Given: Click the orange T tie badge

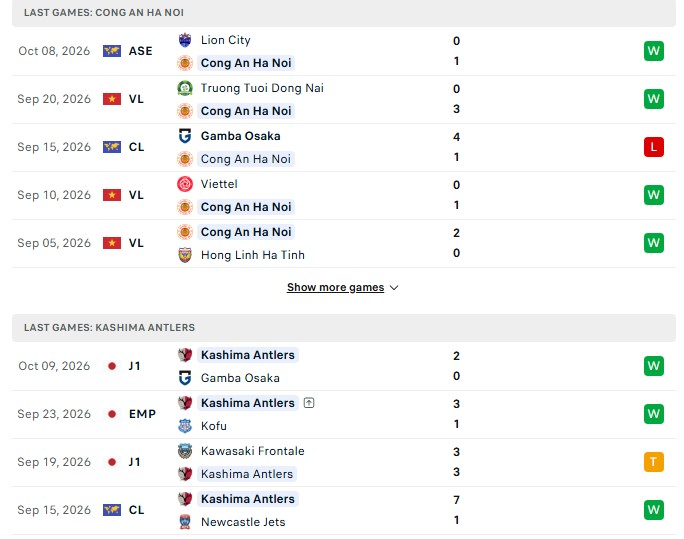Looking at the screenshot, I should 653,462.
